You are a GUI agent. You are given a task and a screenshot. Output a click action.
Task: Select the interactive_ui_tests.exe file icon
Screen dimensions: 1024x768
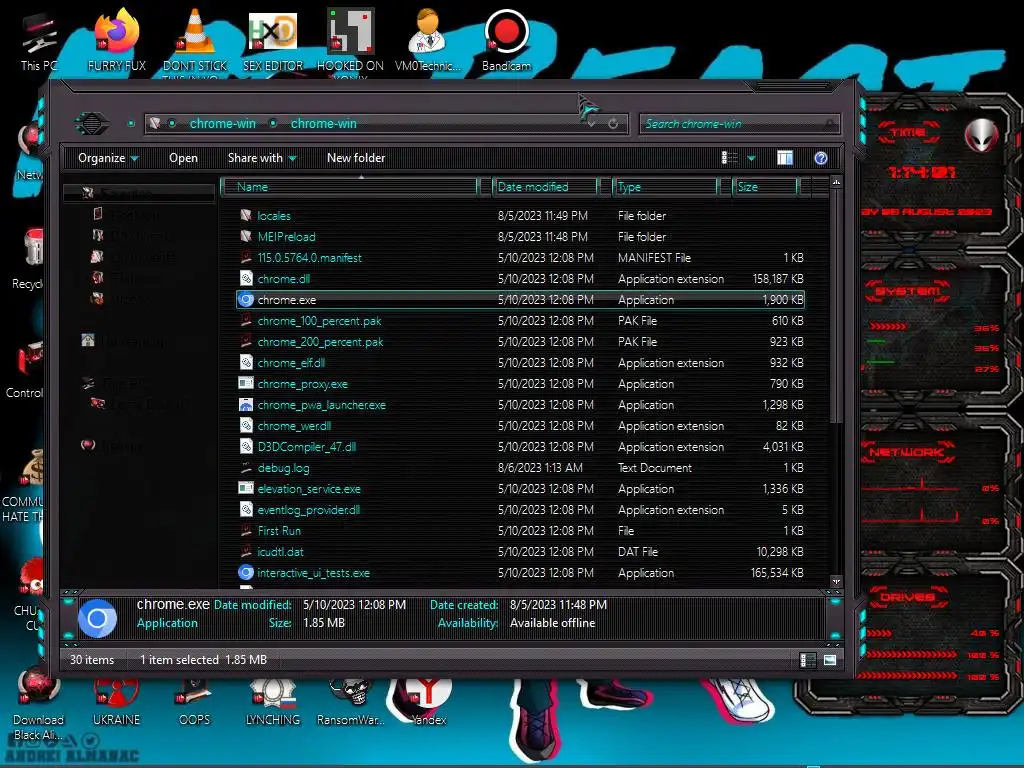click(246, 573)
